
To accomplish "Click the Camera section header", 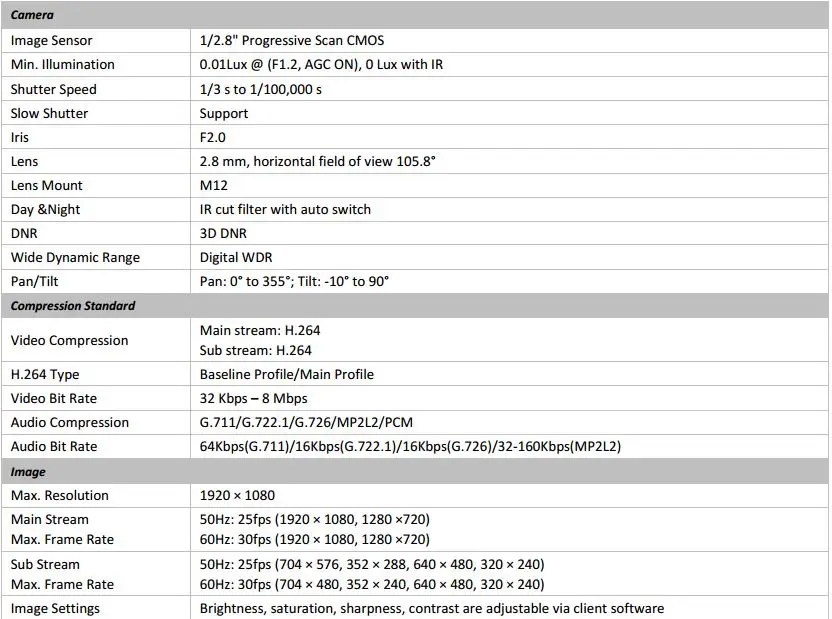I will point(32,15).
